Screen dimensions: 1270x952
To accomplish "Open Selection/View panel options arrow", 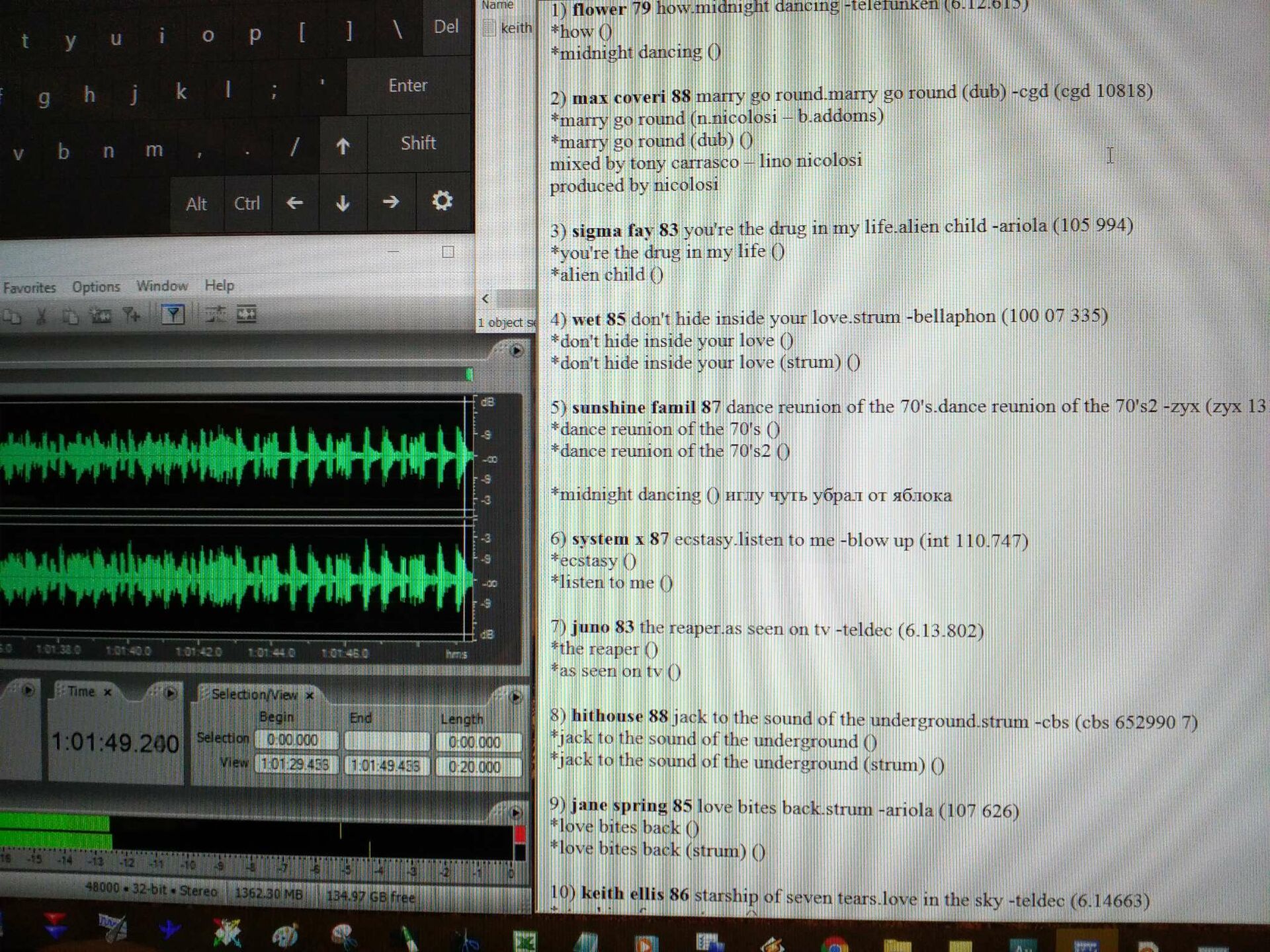I will coord(516,697).
